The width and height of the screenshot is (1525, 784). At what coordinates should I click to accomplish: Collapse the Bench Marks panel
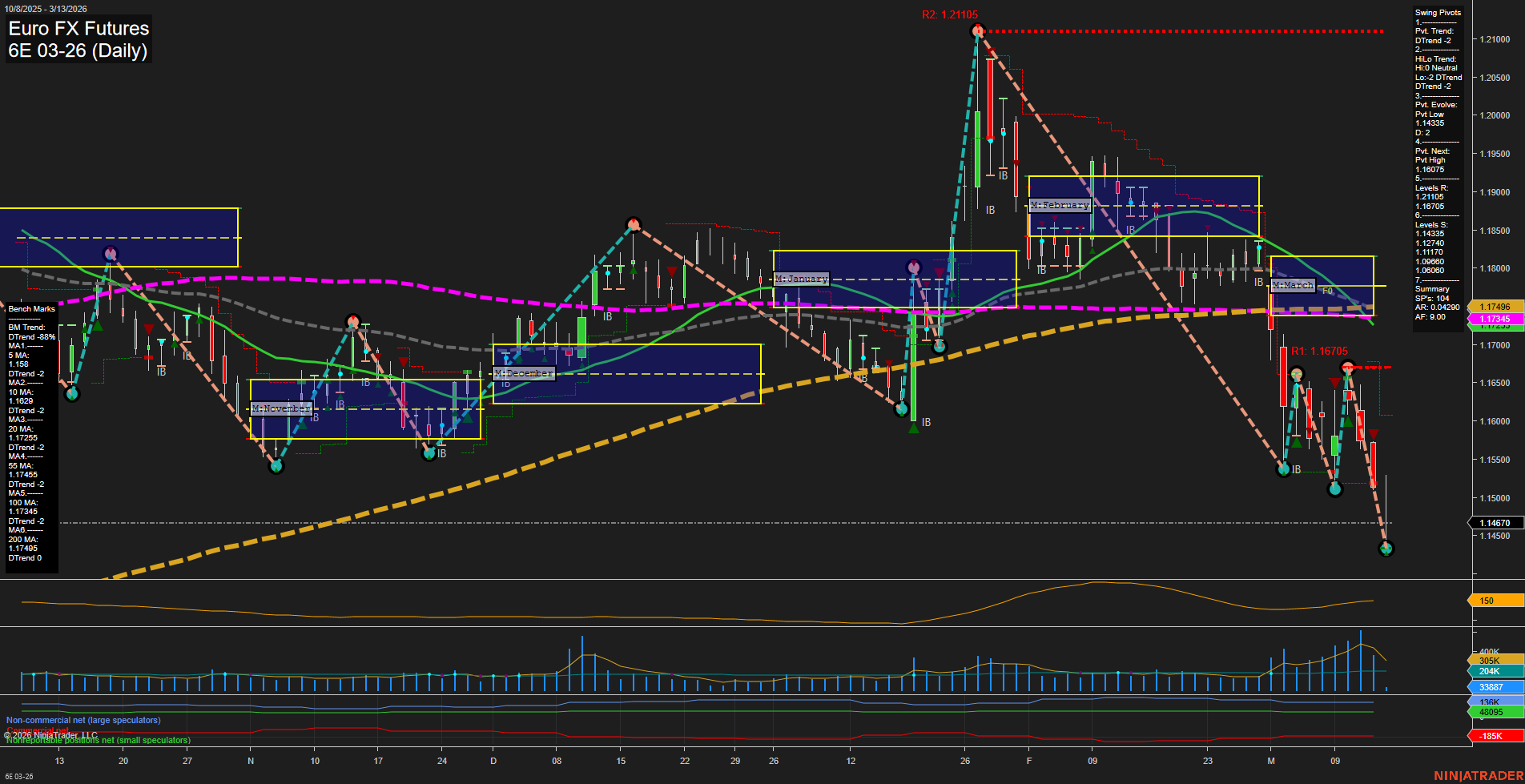[30, 308]
